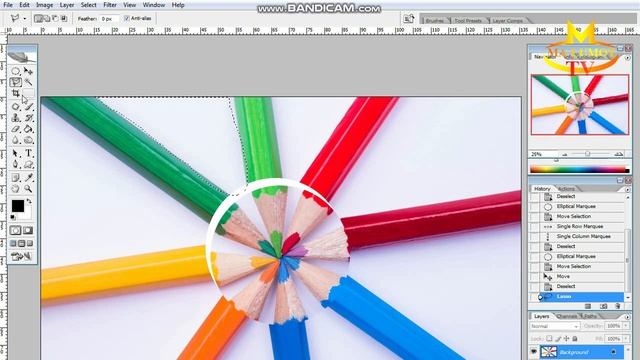Open the Layer Comps palette tab
Screen dimensions: 640x360
pos(507,20)
